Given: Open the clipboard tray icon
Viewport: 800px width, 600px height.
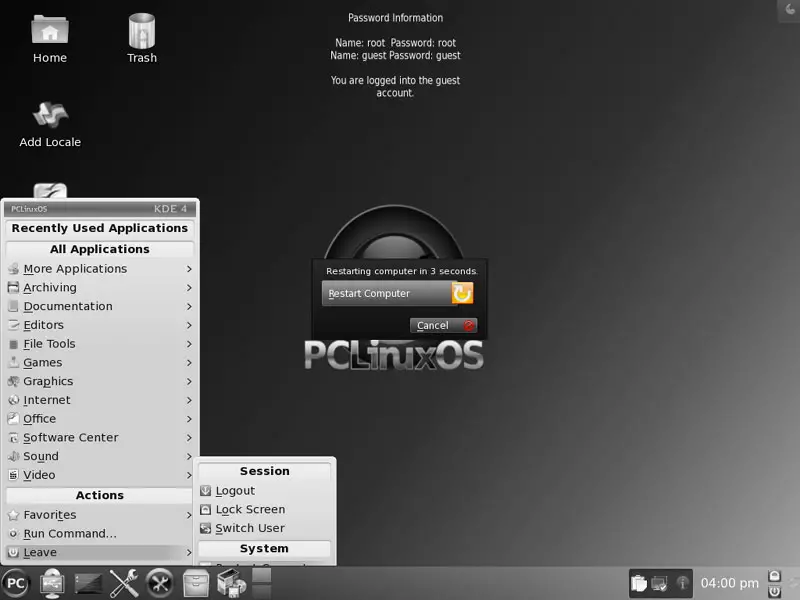Looking at the screenshot, I should pyautogui.click(x=638, y=583).
